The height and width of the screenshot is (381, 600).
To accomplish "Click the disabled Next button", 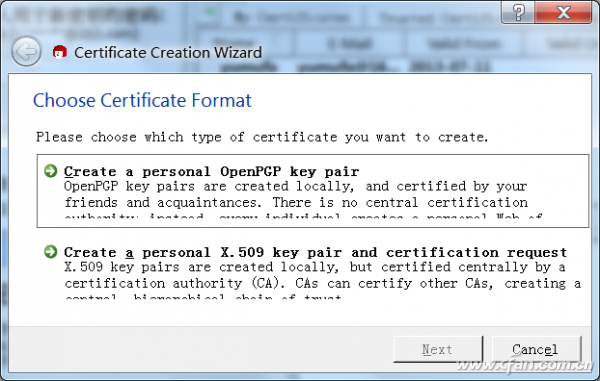I will tap(438, 349).
